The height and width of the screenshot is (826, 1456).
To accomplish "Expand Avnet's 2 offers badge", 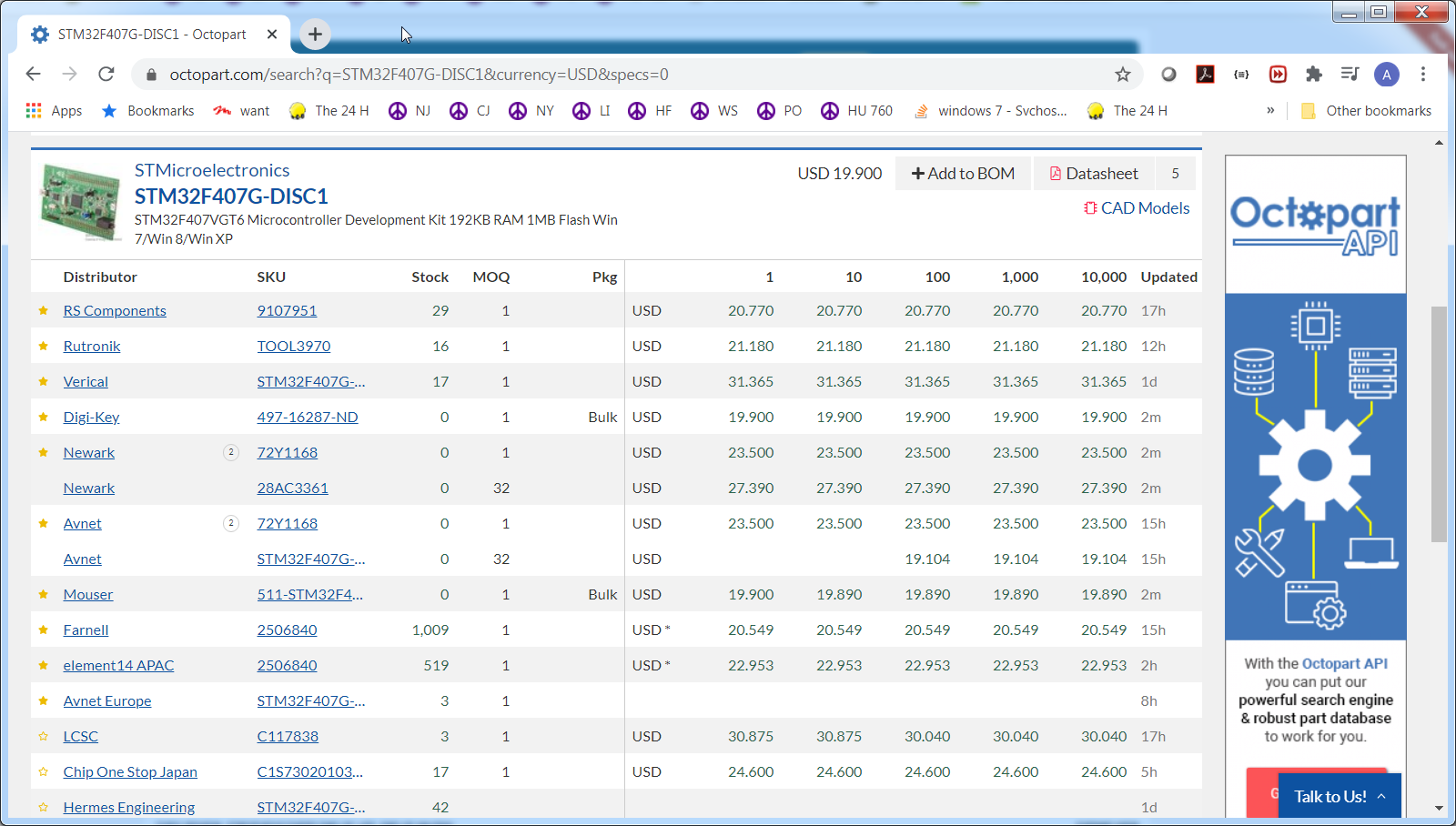I will click(x=231, y=523).
